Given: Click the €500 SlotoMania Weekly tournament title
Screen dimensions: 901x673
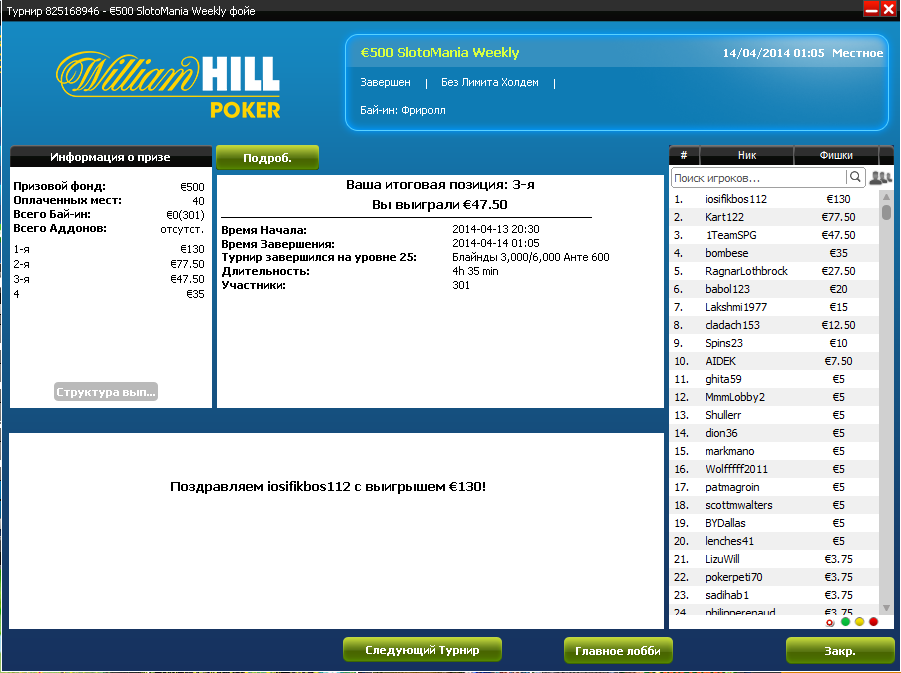Looking at the screenshot, I should (x=440, y=53).
